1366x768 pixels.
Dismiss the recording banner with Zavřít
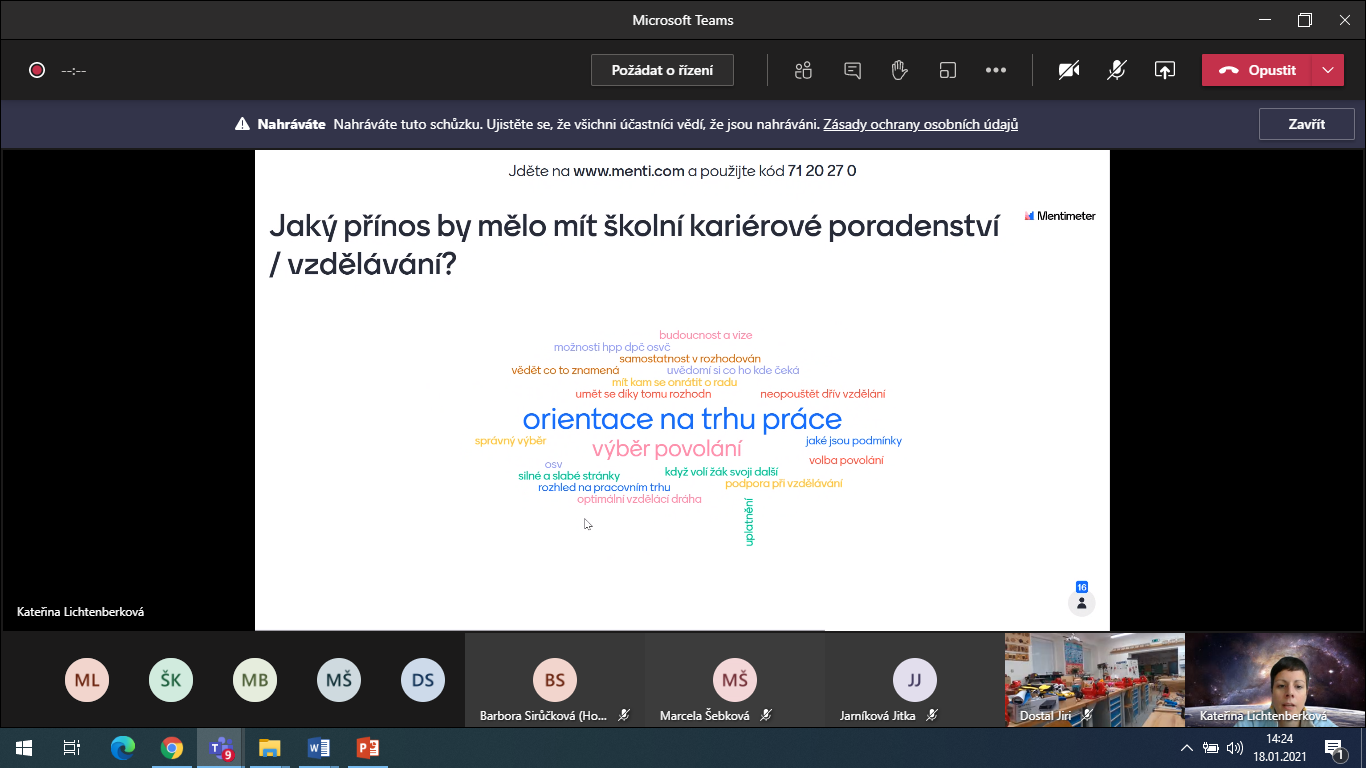[x=1306, y=125]
